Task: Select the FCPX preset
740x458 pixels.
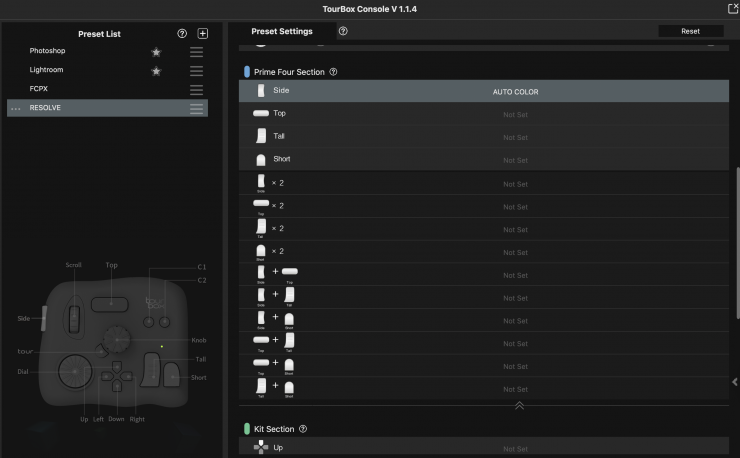Action: point(40,89)
